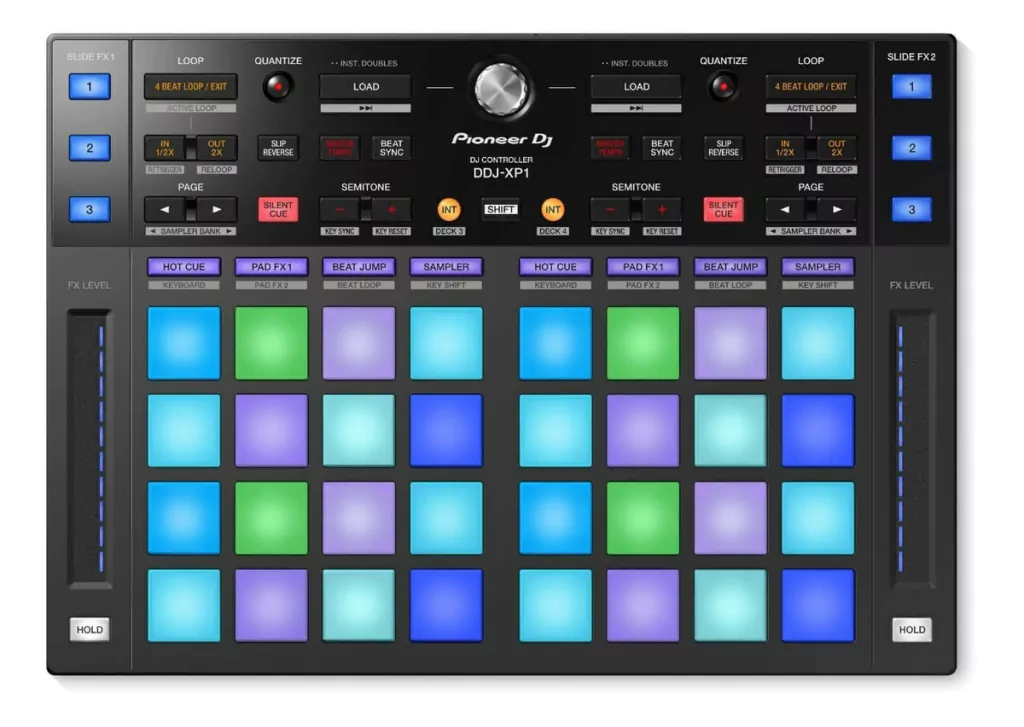Toggle the right deck SLIP REVERSE button
1024x727 pixels.
(723, 148)
